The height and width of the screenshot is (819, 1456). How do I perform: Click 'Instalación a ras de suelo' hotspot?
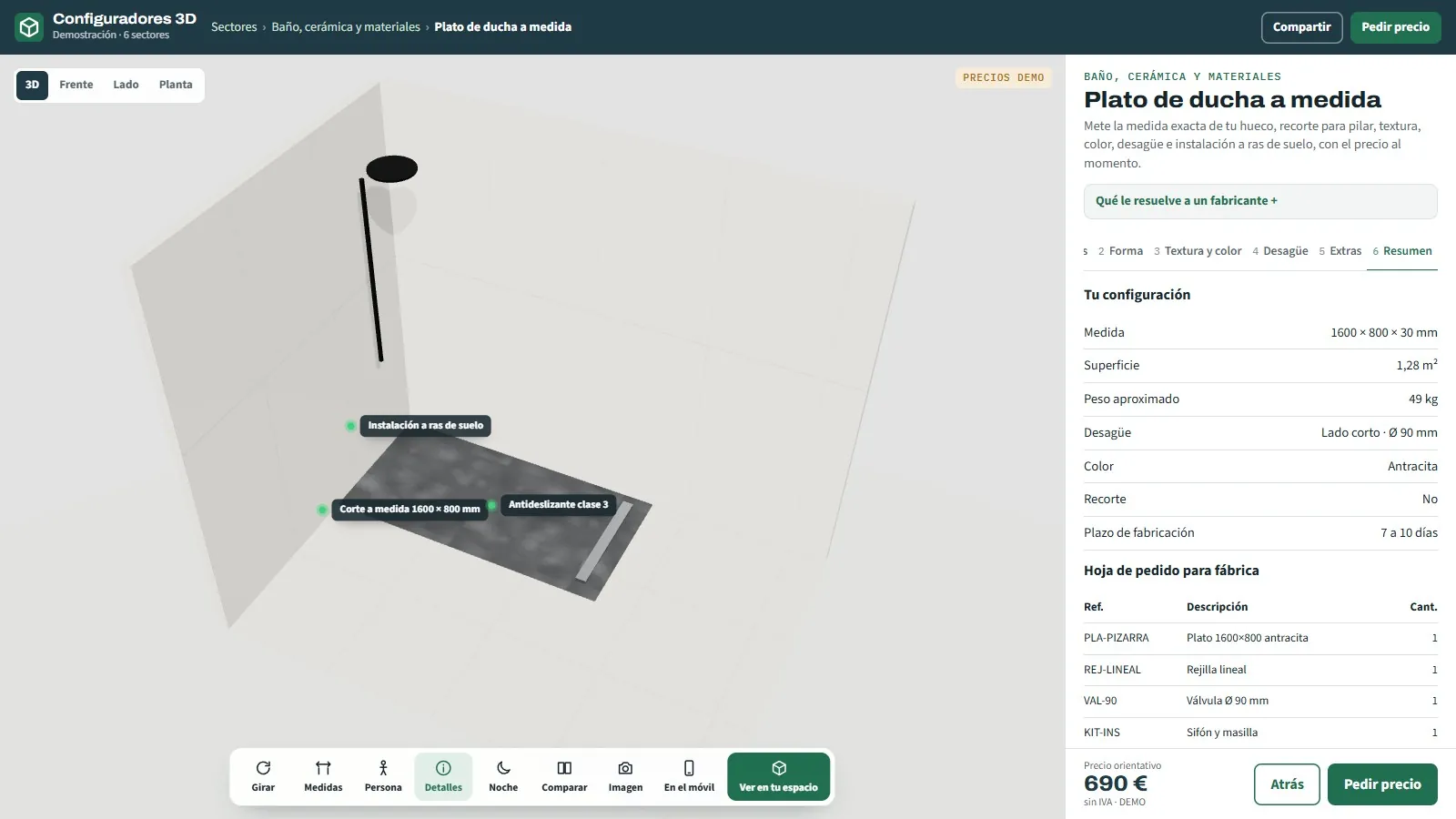click(x=425, y=425)
